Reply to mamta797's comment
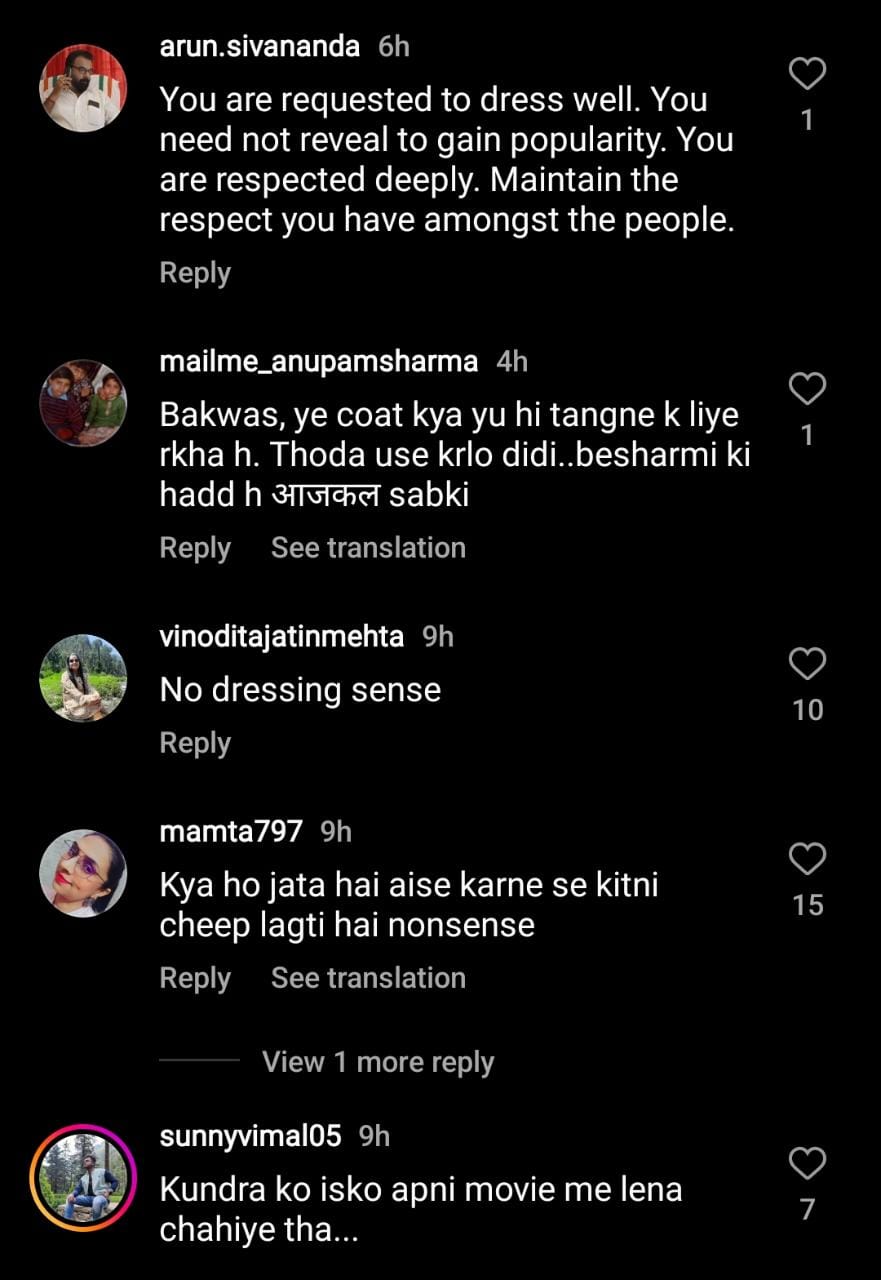 (195, 978)
